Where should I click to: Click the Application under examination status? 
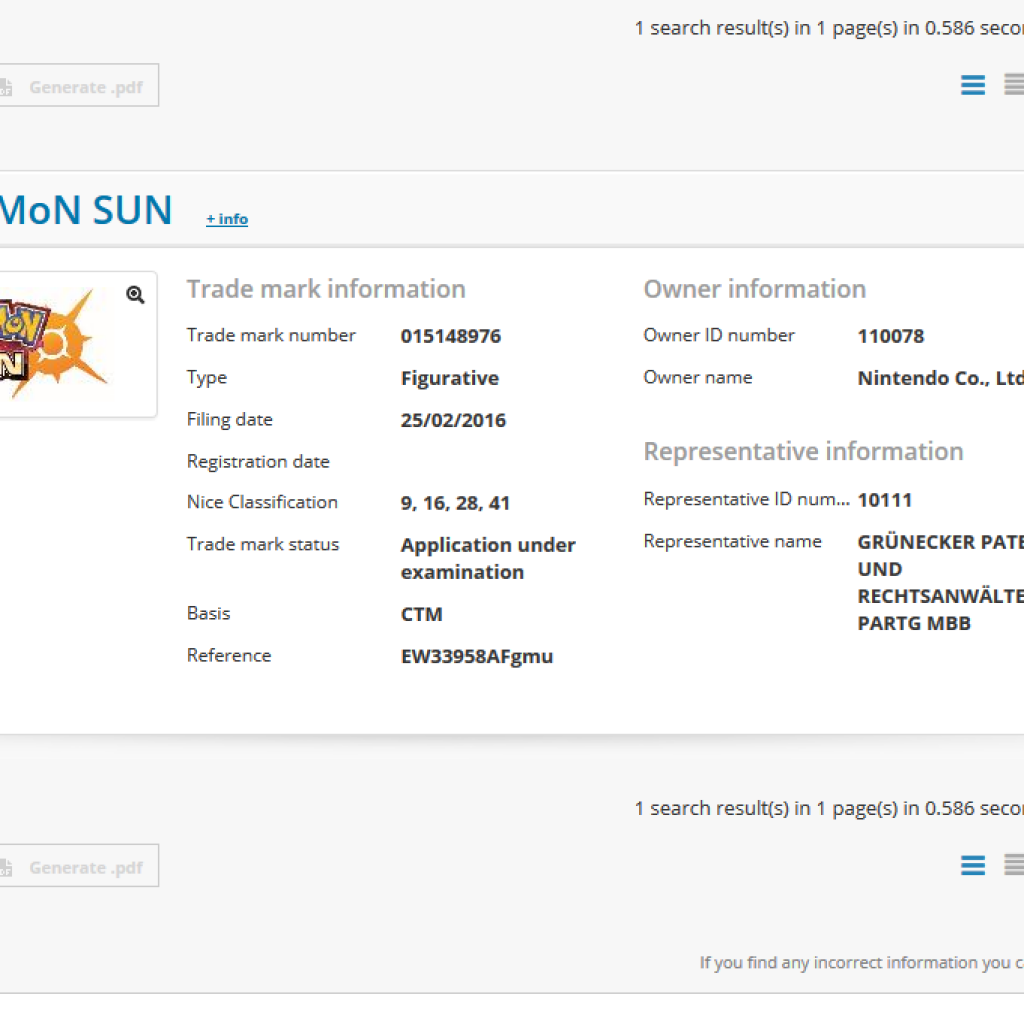point(487,558)
